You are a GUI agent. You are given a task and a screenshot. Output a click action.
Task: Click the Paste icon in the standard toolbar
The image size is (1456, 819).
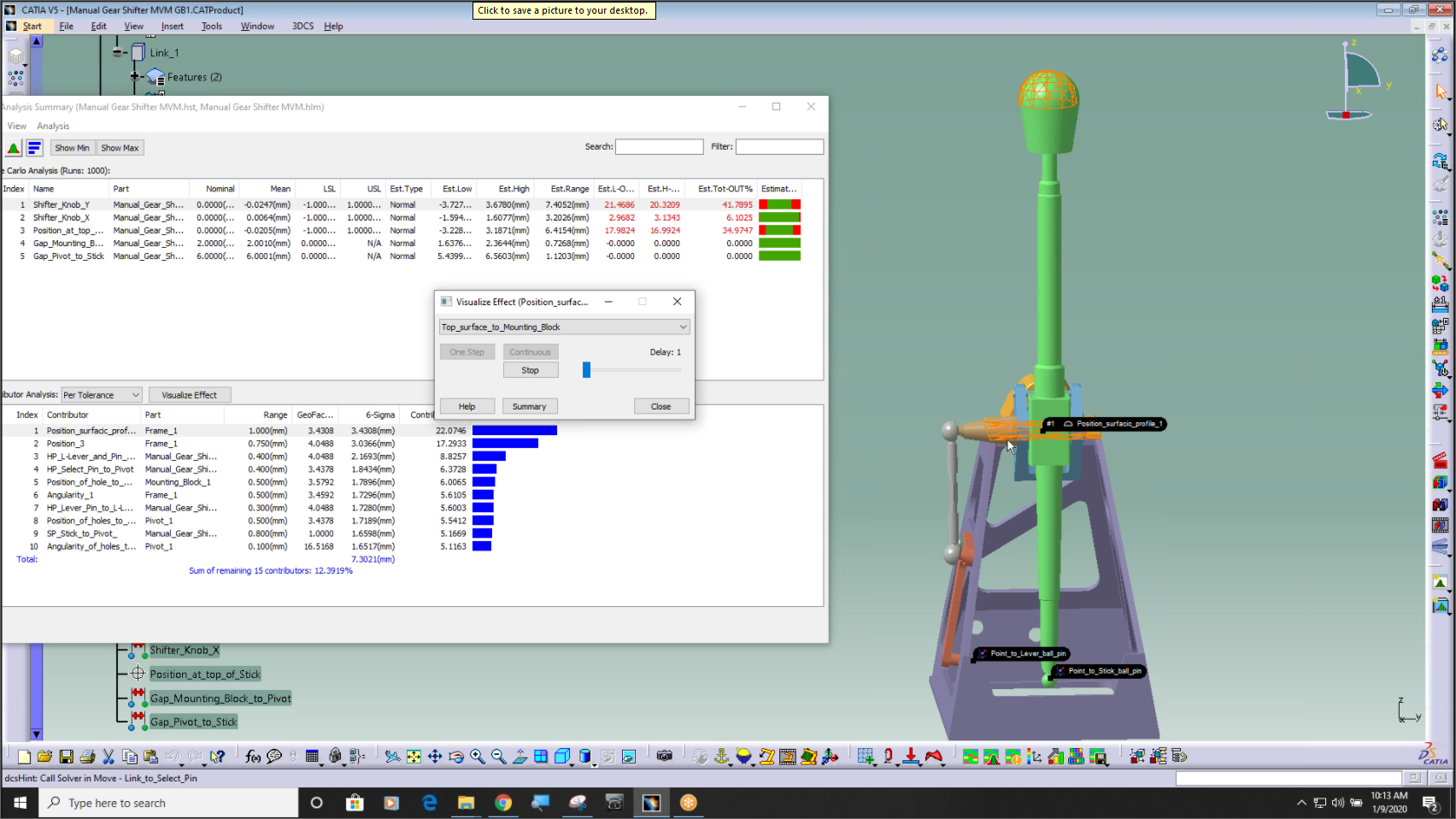tap(151, 757)
